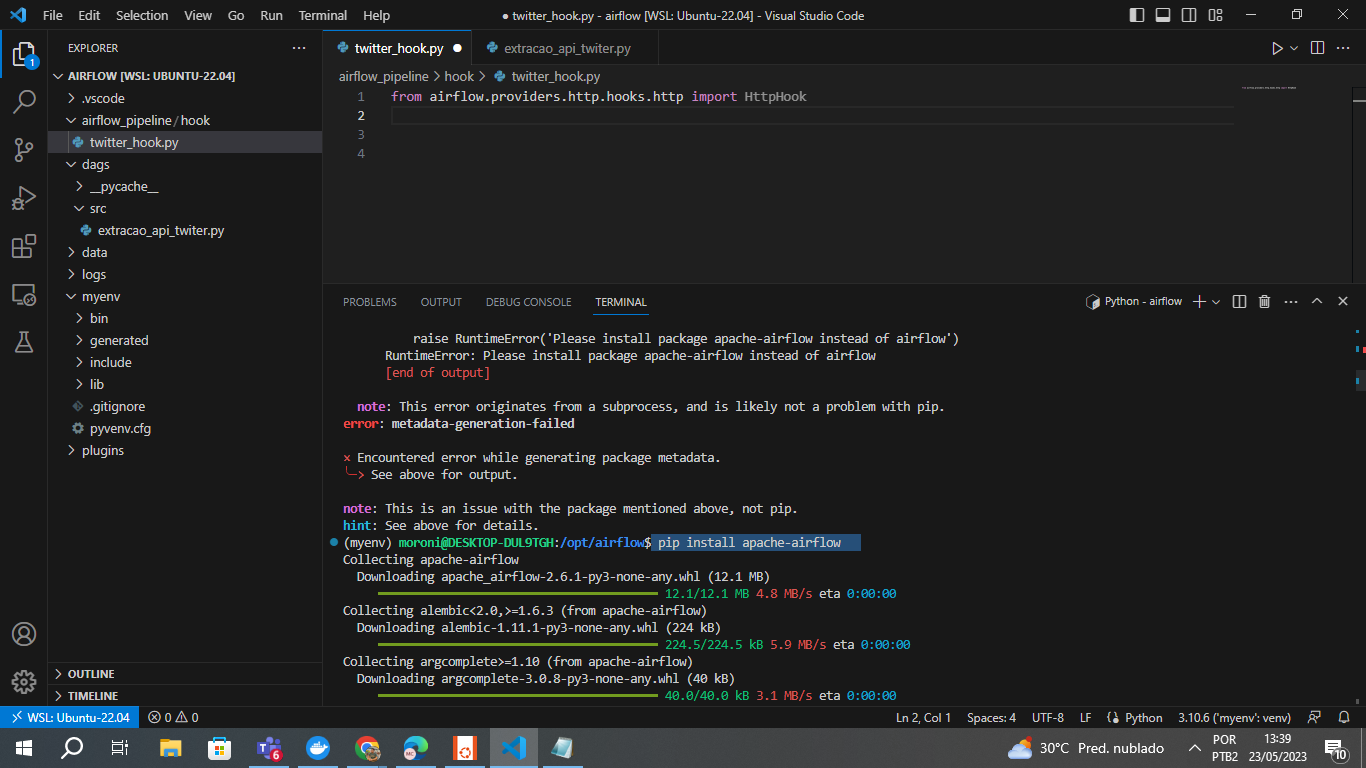This screenshot has width=1366, height=768.
Task: Switch to the DEBUG CONSOLE tab
Action: click(529, 302)
